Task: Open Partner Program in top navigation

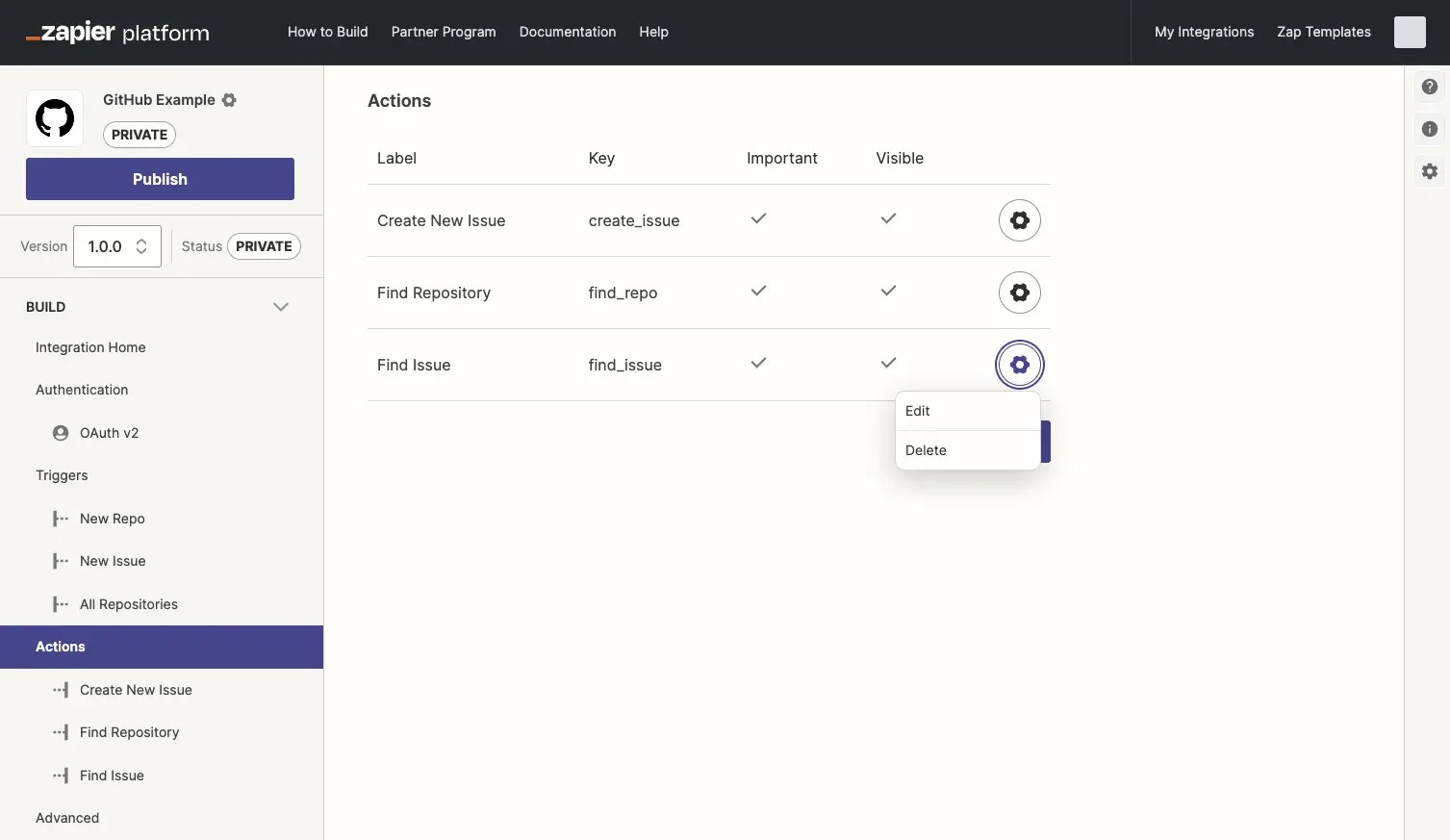Action: click(444, 32)
